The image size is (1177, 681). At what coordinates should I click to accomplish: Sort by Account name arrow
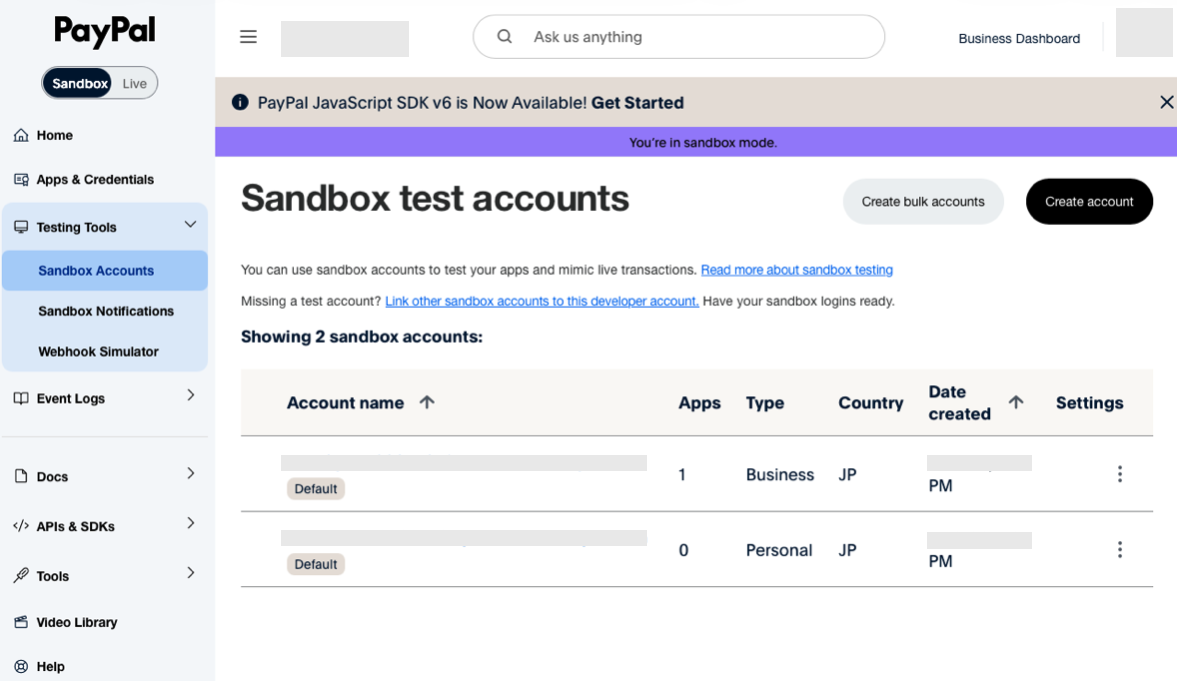pos(426,402)
